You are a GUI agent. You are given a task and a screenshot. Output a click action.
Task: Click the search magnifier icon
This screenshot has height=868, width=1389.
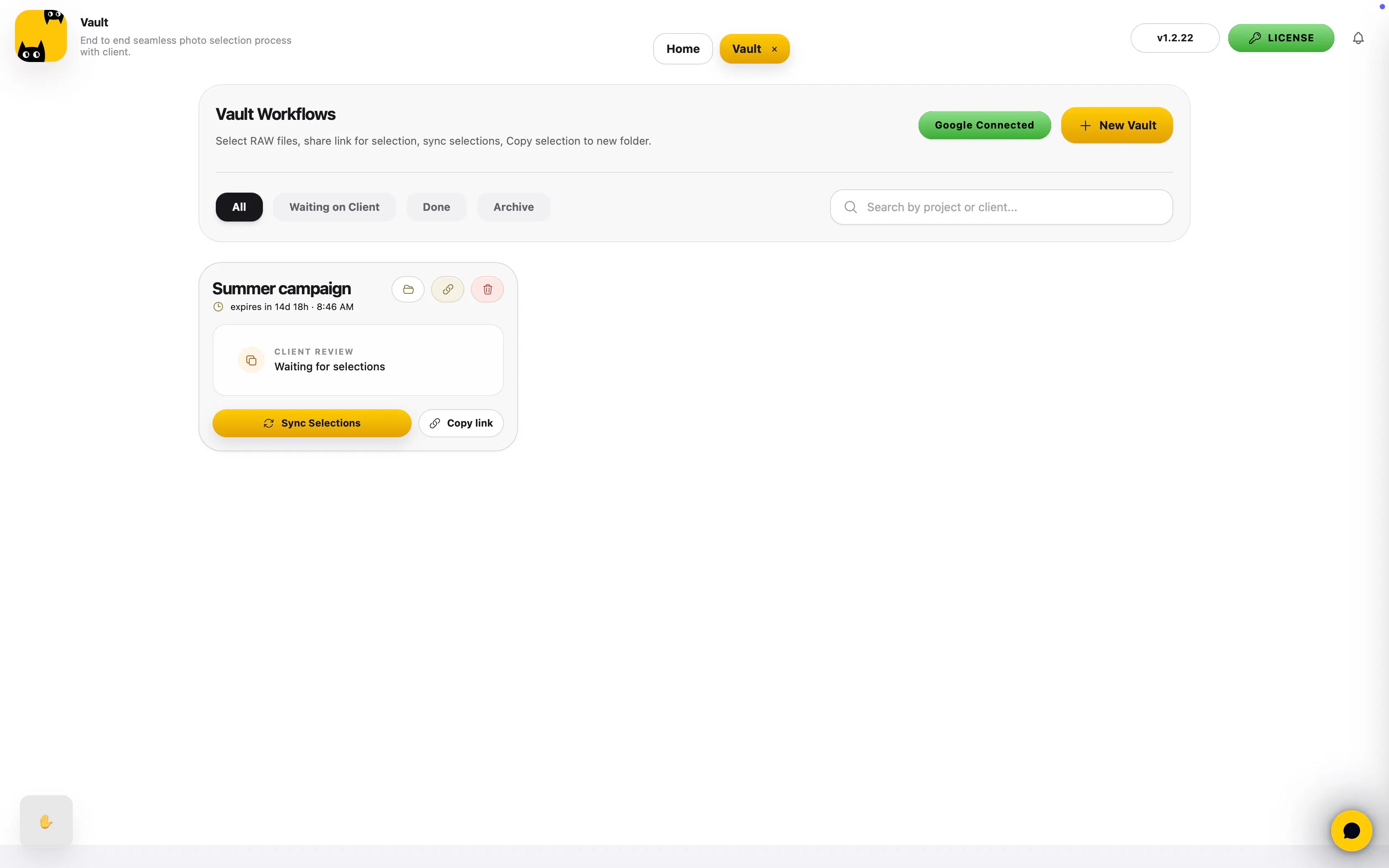(x=851, y=207)
